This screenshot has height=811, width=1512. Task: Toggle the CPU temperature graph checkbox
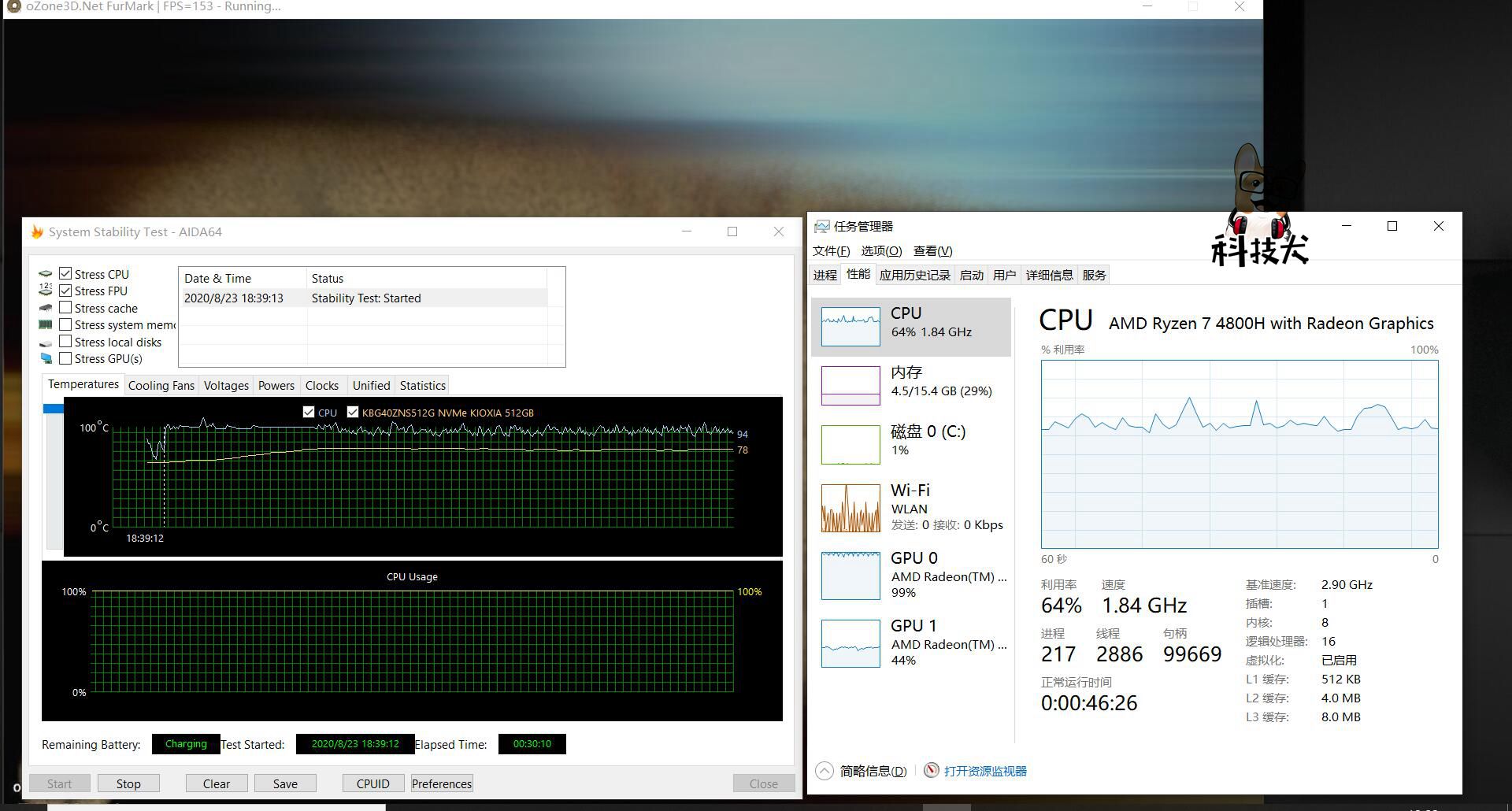(x=309, y=412)
